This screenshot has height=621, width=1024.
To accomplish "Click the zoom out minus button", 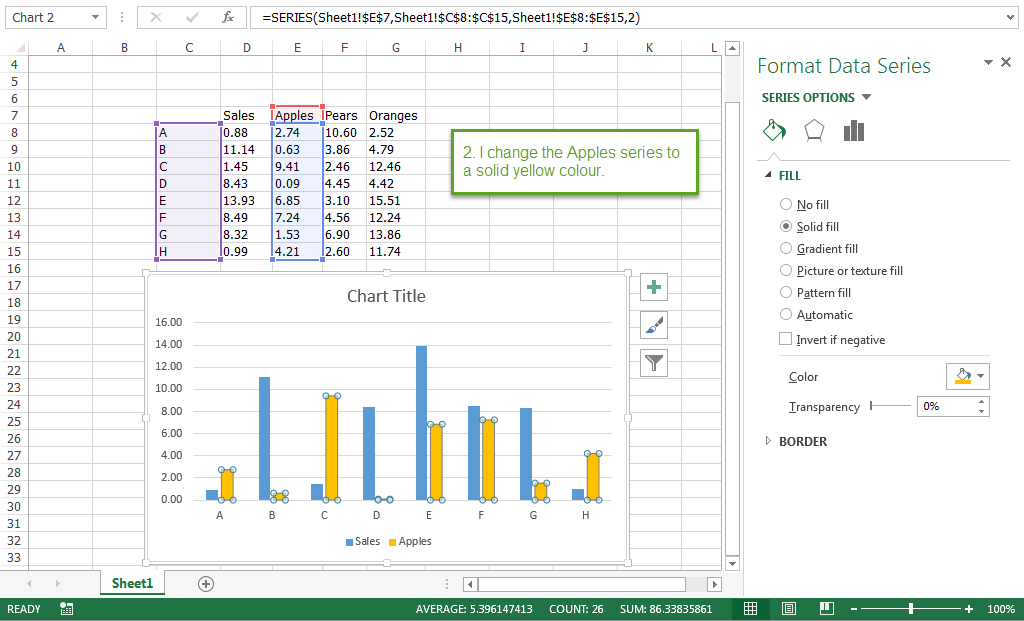I will [854, 609].
